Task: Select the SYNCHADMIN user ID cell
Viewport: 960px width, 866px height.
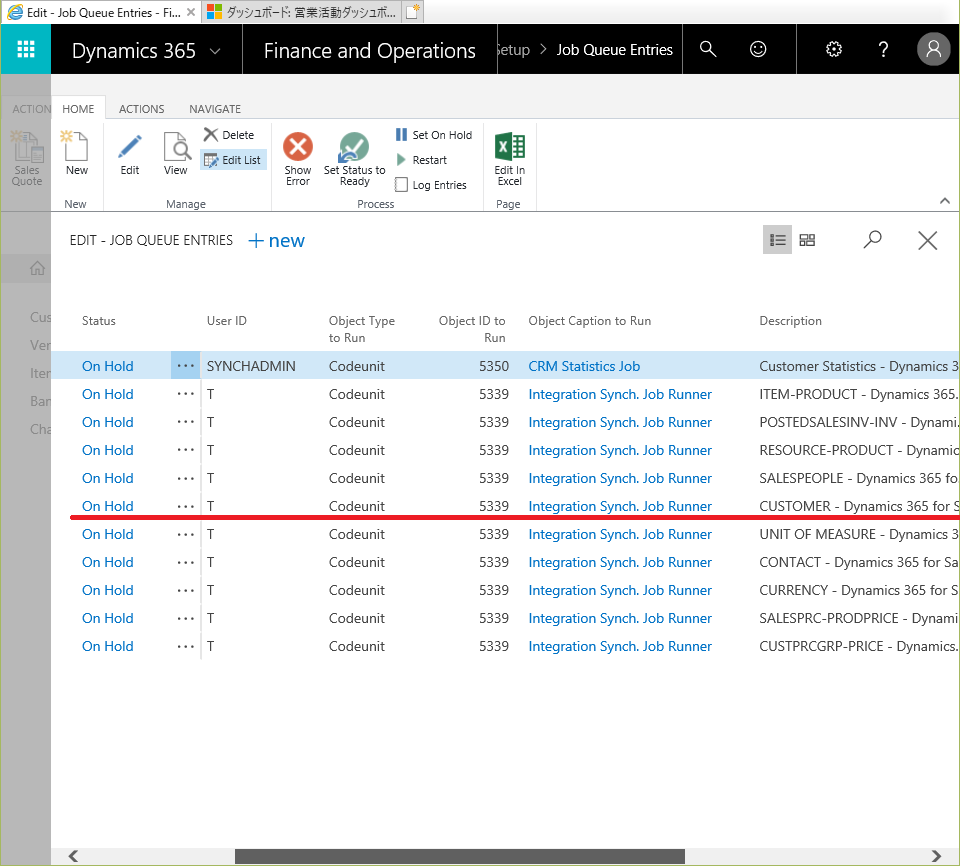Action: [251, 366]
